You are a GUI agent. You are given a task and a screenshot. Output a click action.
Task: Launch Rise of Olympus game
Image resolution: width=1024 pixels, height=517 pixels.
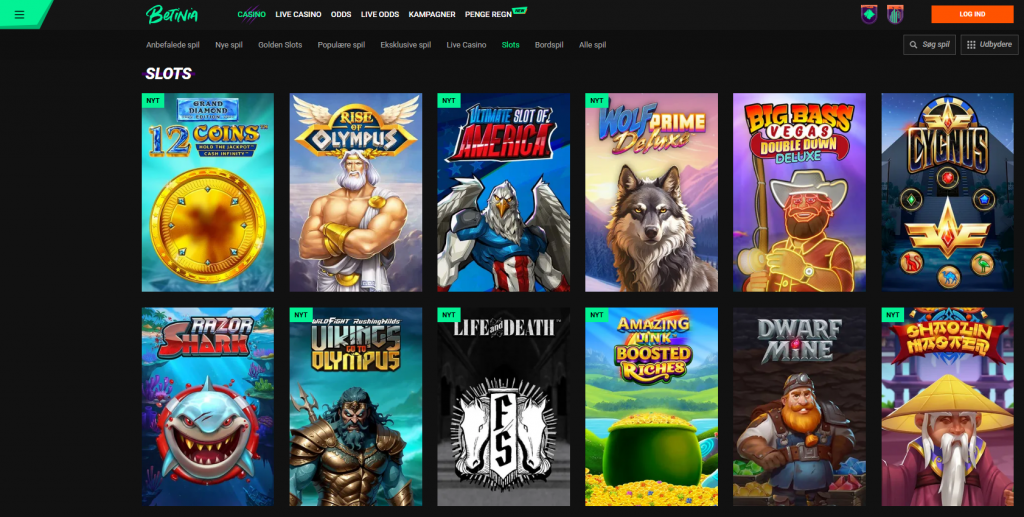tap(356, 192)
